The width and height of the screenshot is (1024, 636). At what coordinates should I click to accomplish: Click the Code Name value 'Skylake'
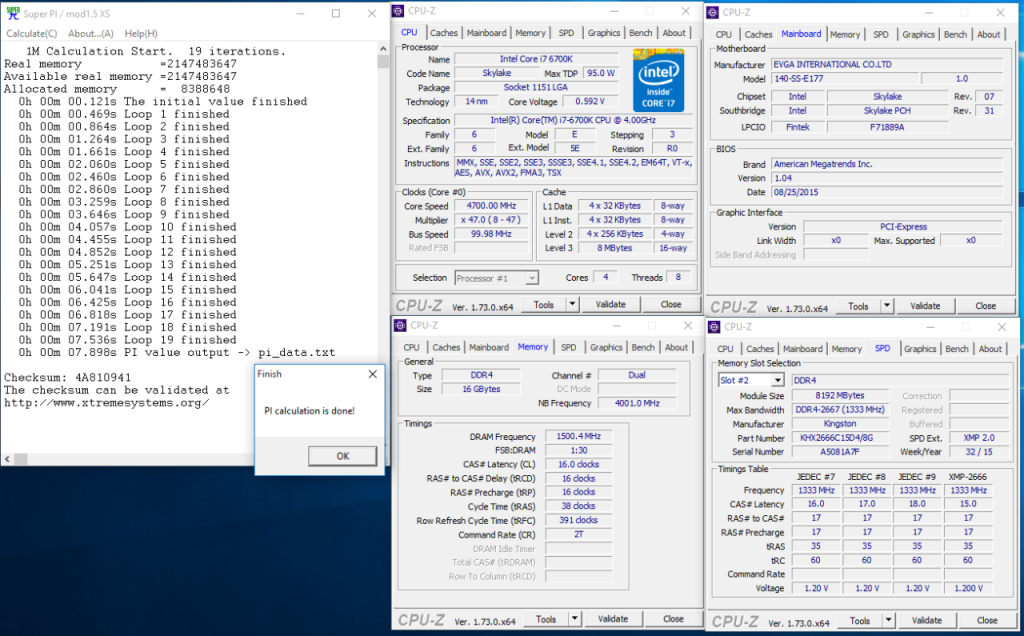[497, 73]
